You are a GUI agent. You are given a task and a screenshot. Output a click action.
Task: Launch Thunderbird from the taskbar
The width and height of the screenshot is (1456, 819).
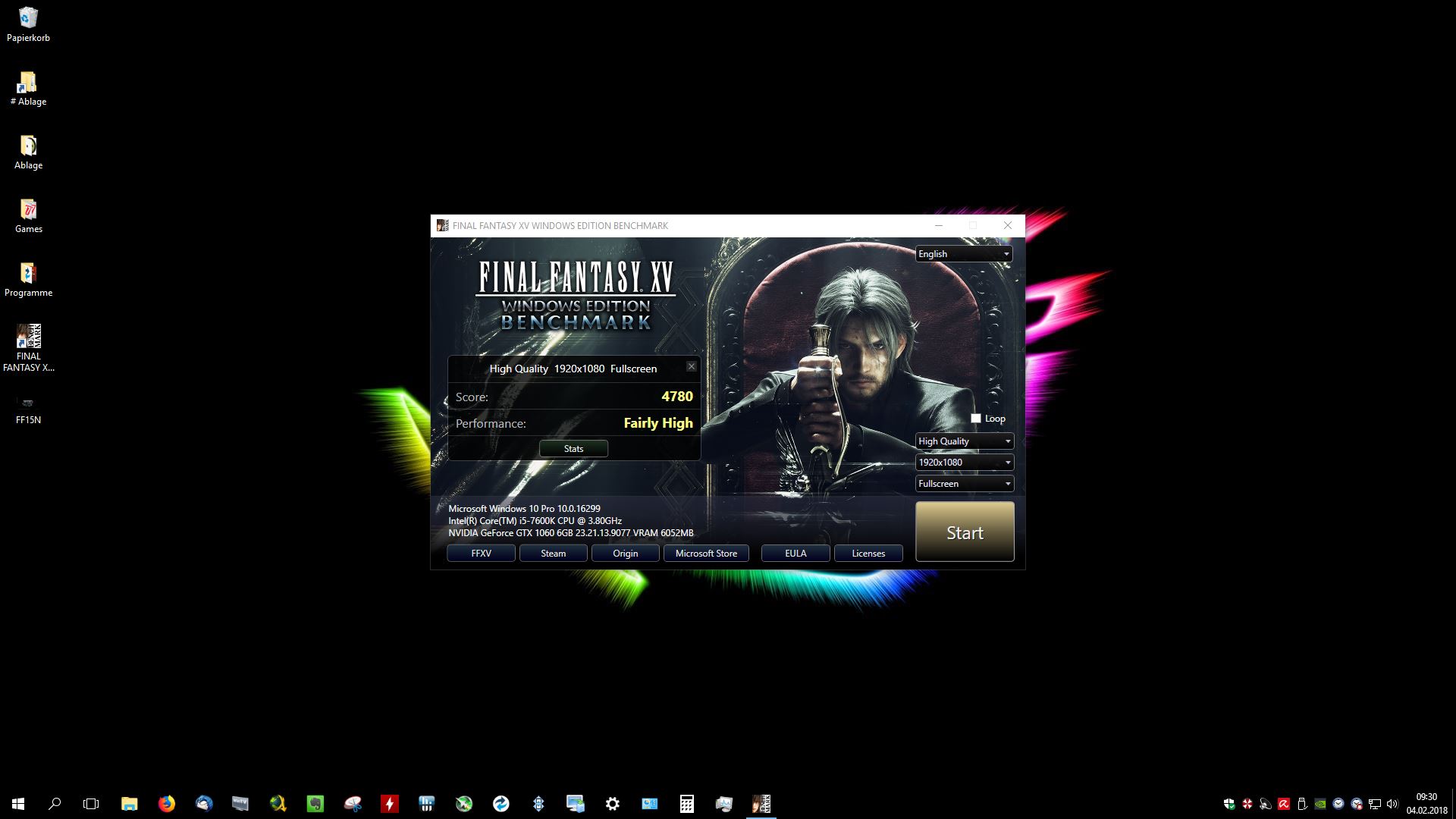pos(203,804)
